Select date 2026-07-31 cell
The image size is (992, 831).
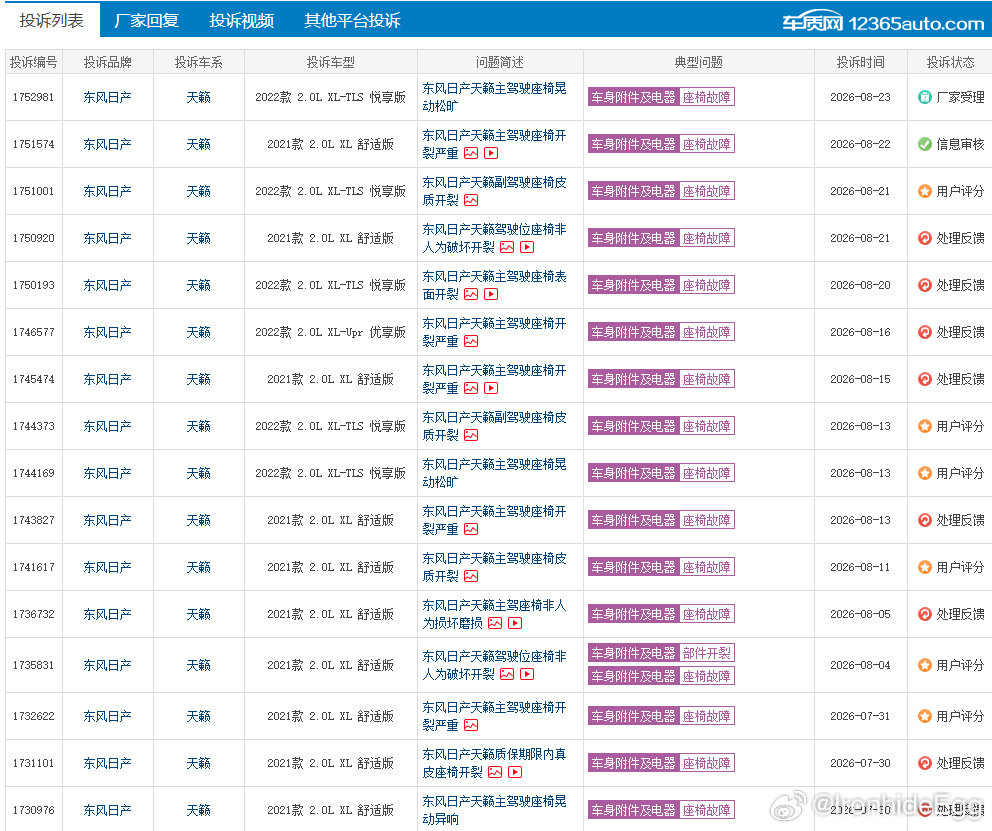tap(860, 716)
